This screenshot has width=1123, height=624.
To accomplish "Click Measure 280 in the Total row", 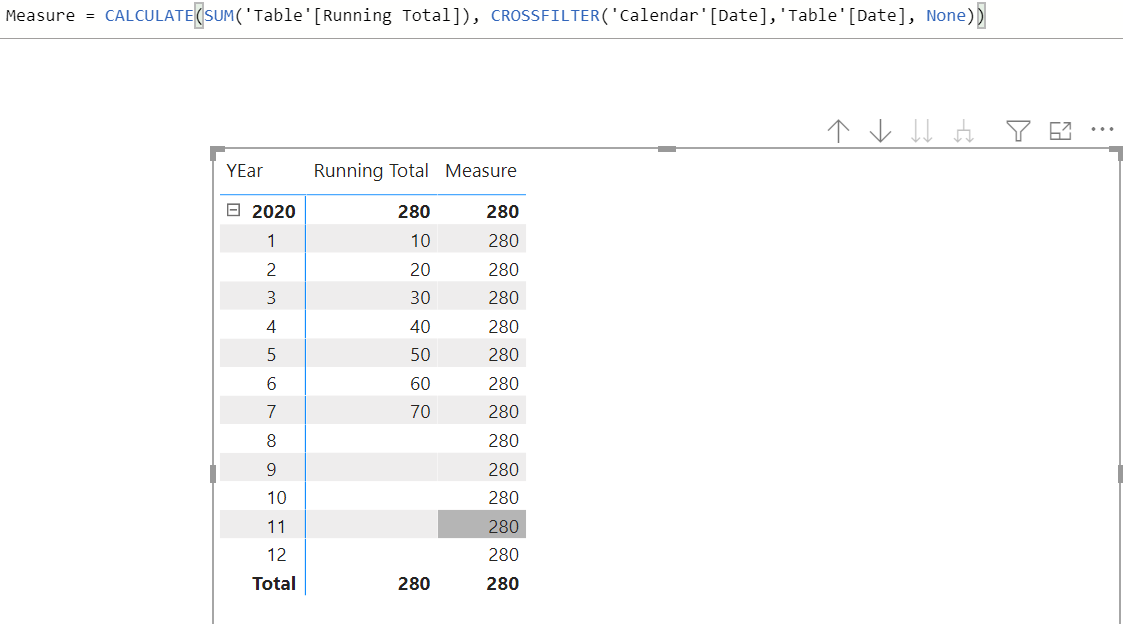I will click(x=503, y=583).
